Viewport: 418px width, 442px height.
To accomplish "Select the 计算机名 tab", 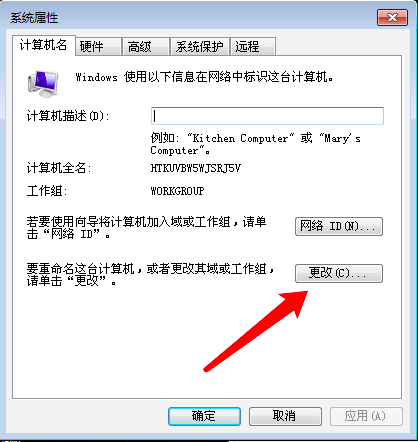I will pyautogui.click(x=44, y=45).
